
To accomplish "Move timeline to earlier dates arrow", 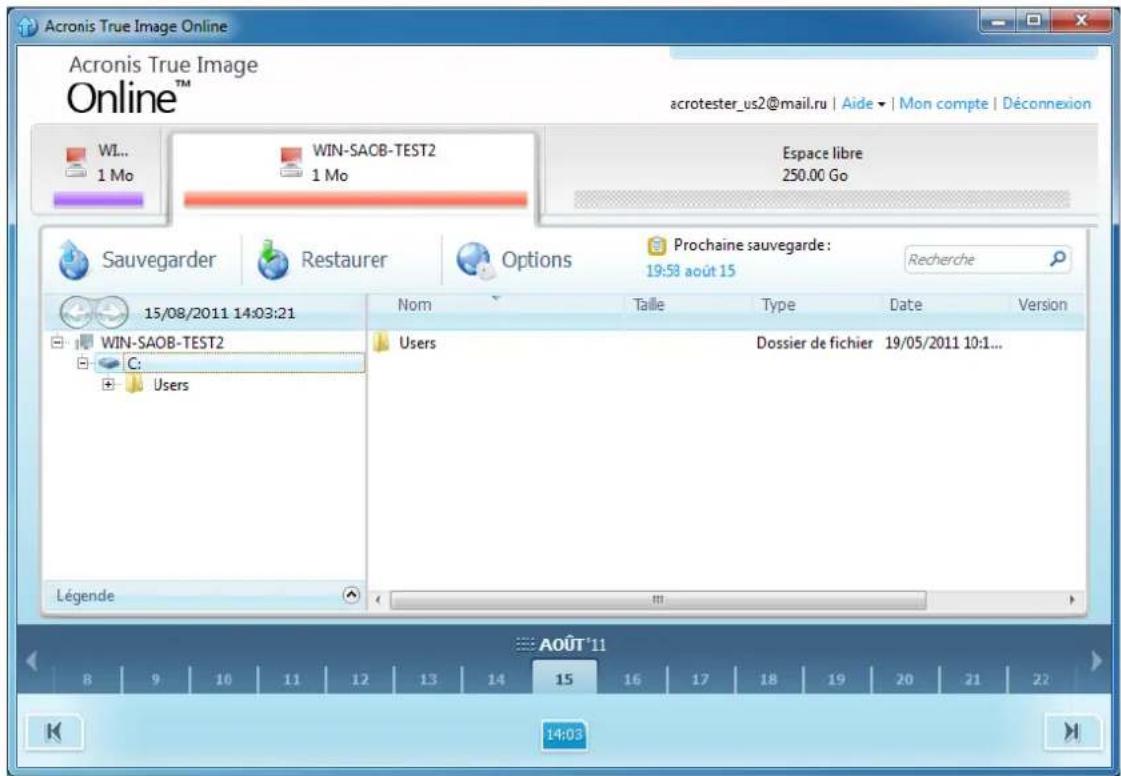I will [x=31, y=661].
